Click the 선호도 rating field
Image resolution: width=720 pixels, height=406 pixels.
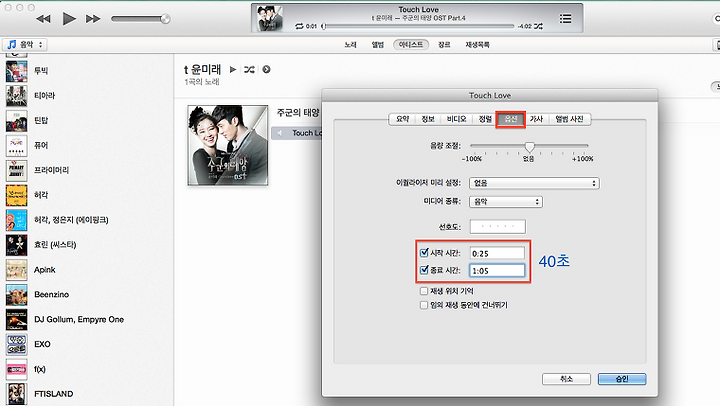click(x=498, y=226)
